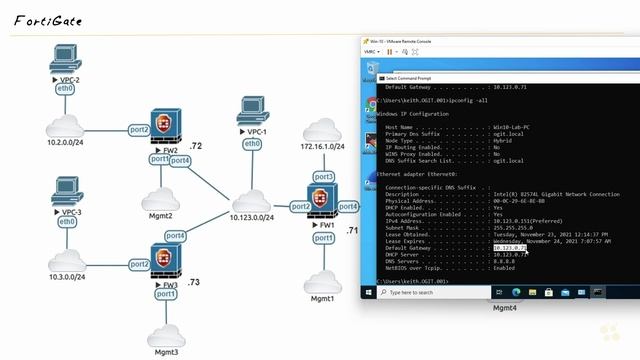This screenshot has width=640, height=360.
Task: Open Task View on the taskbar
Action: pyautogui.click(x=499, y=292)
